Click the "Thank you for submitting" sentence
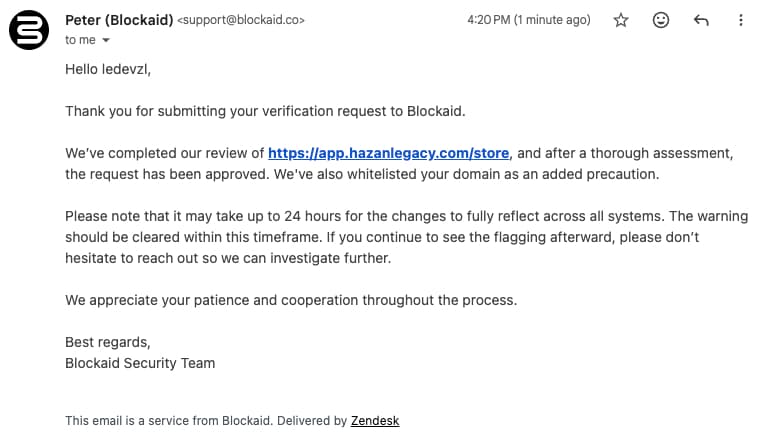 (x=265, y=111)
